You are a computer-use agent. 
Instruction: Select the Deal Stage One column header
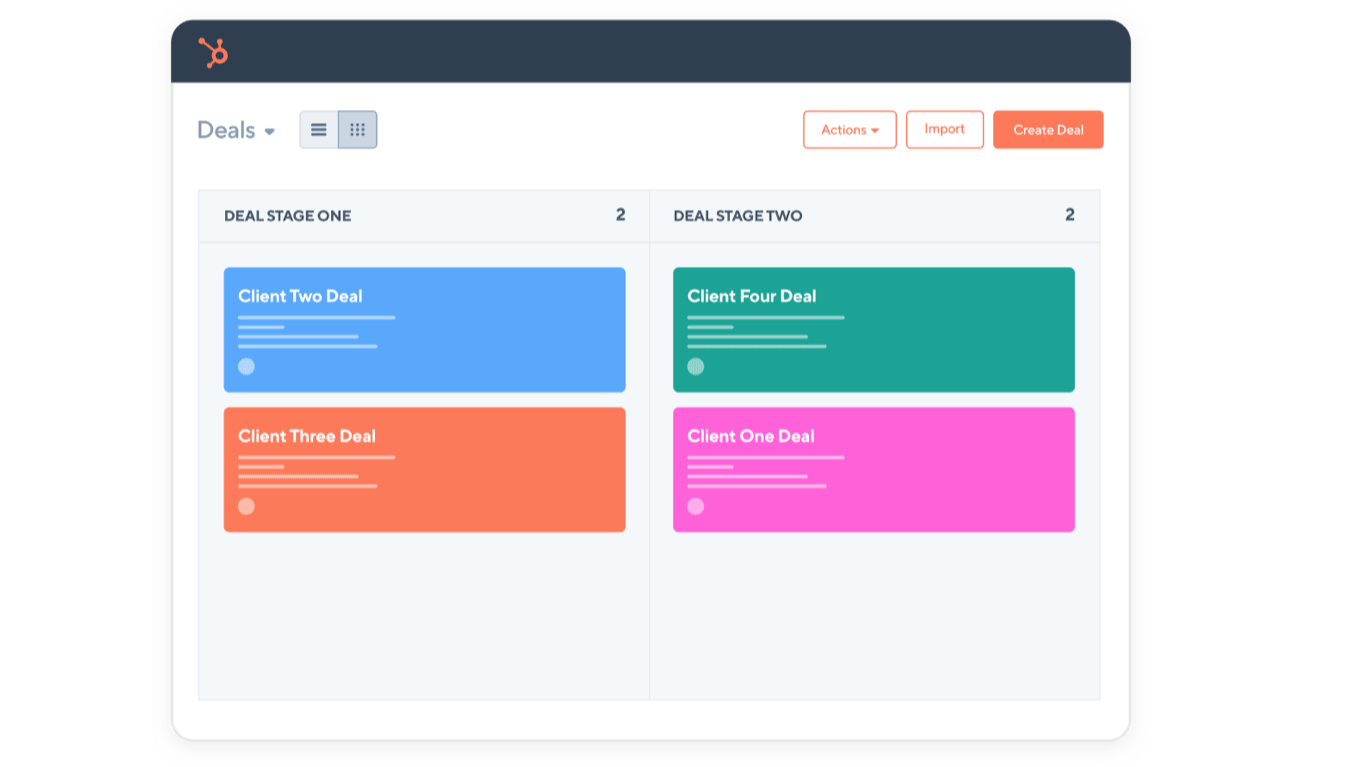(x=288, y=215)
